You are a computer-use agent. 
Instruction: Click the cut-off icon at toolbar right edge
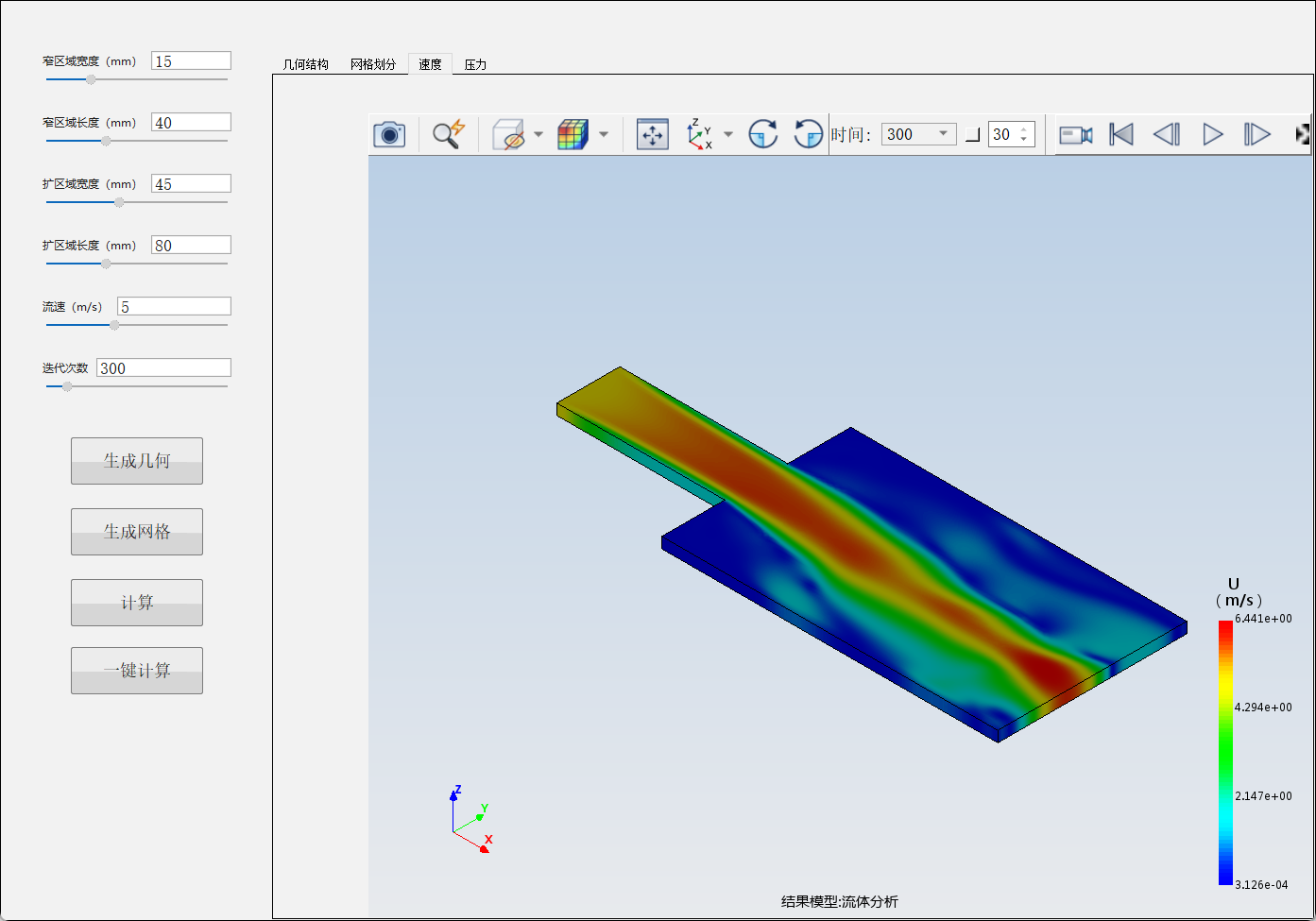1304,134
